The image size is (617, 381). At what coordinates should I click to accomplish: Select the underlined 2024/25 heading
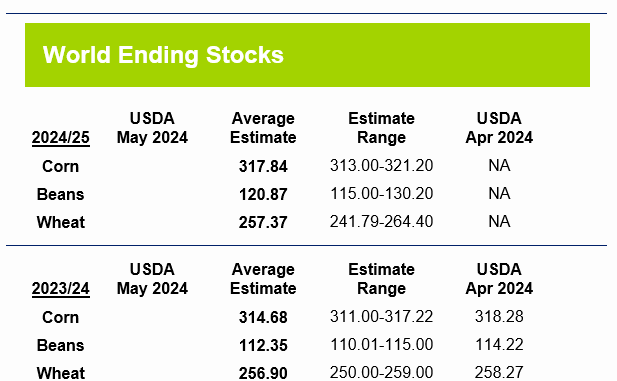(x=61, y=138)
